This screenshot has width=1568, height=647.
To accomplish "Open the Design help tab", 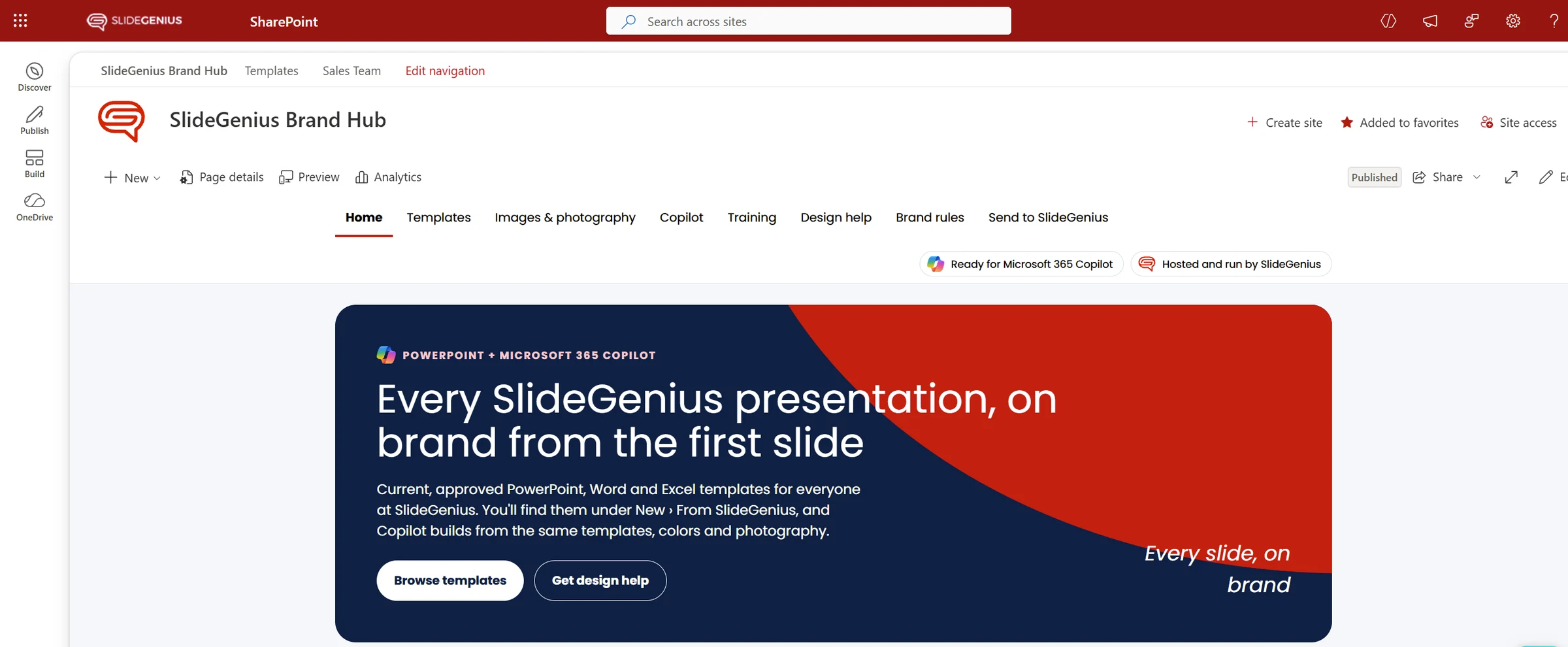I will tap(836, 218).
